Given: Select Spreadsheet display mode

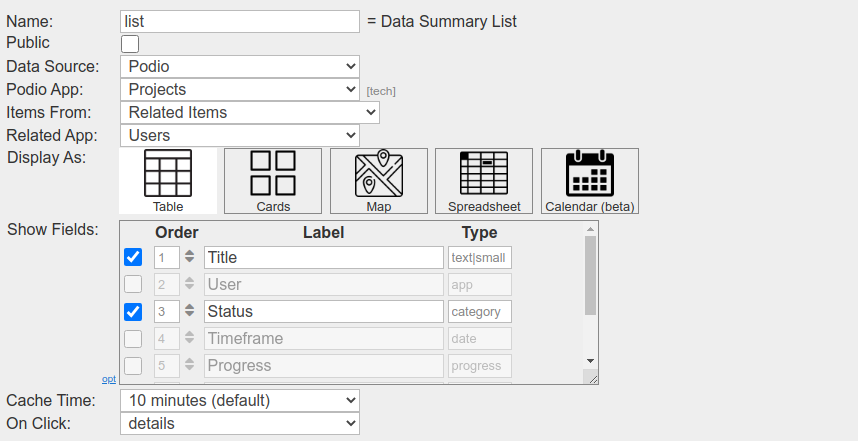Looking at the screenshot, I should pos(484,181).
